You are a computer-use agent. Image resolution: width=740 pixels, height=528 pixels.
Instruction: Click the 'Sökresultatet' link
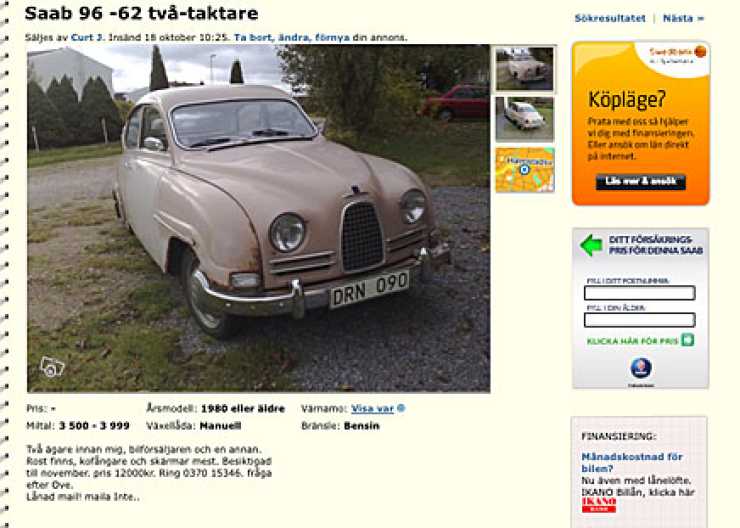click(610, 18)
